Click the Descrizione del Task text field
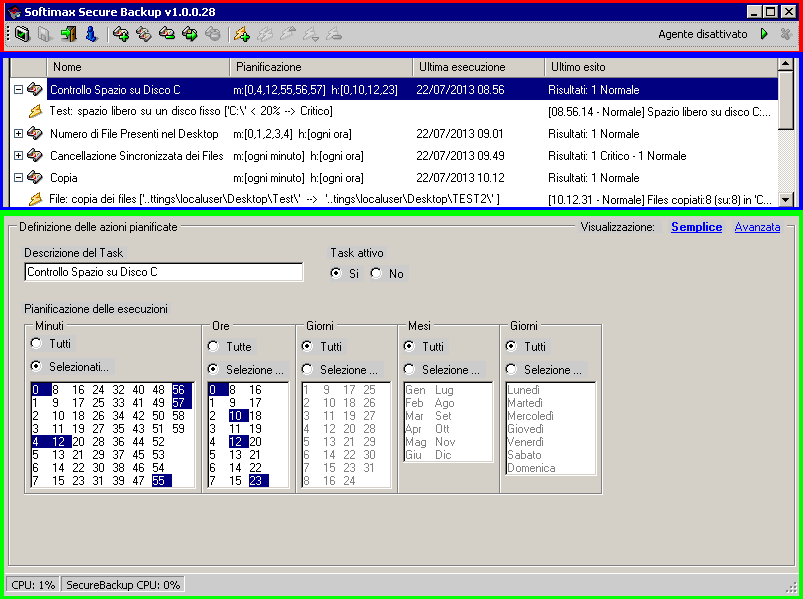Screen dimensions: 803x599 [164, 272]
